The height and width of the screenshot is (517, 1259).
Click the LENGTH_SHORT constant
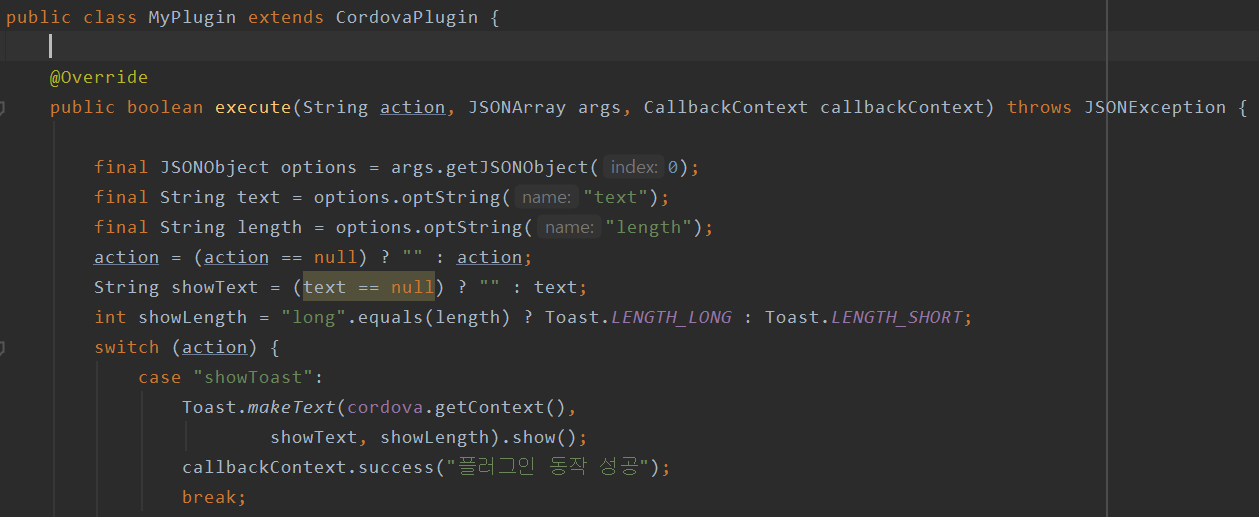click(896, 317)
